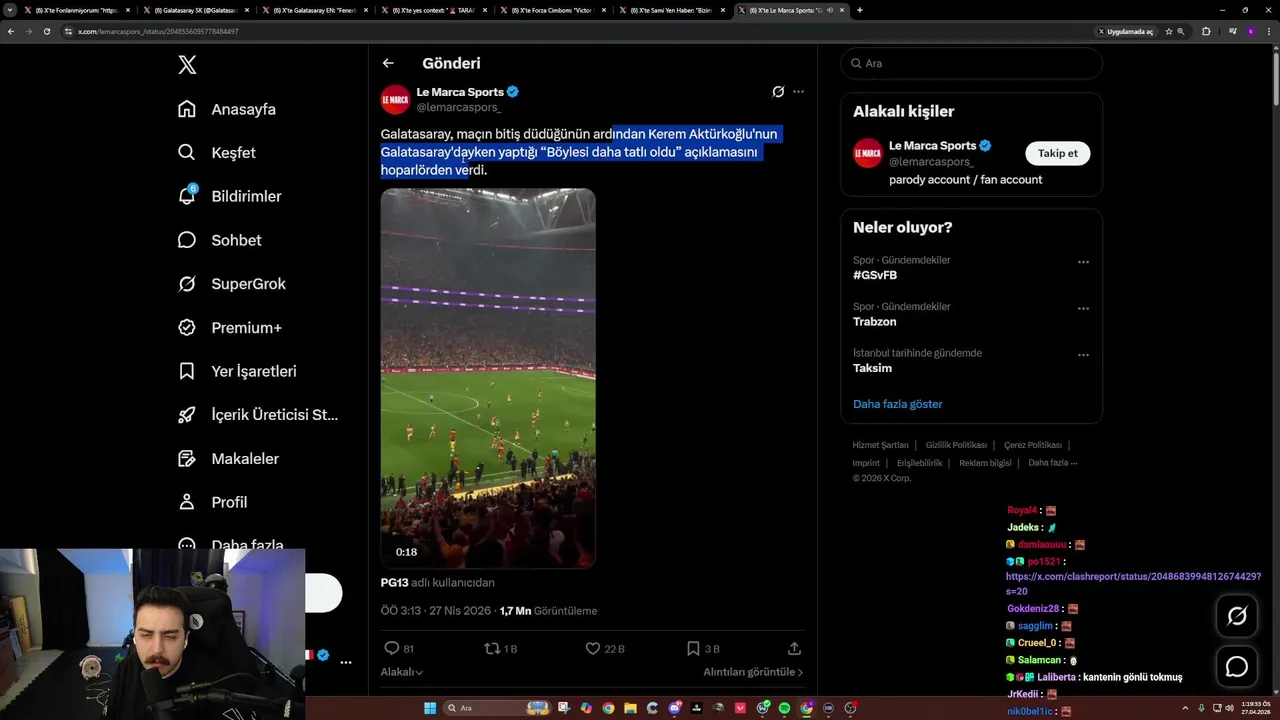Click the Makaleler article icon
1280x720 pixels.
click(x=187, y=458)
